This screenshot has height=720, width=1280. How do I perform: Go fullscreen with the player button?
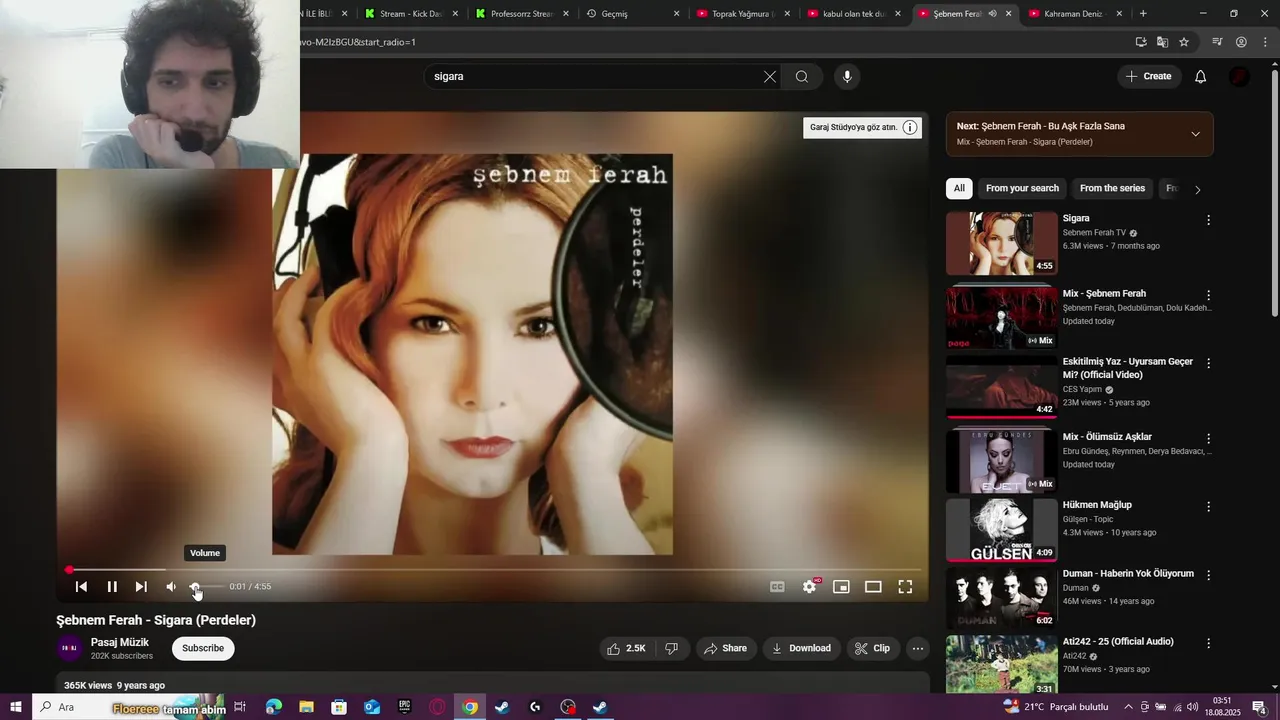click(905, 587)
